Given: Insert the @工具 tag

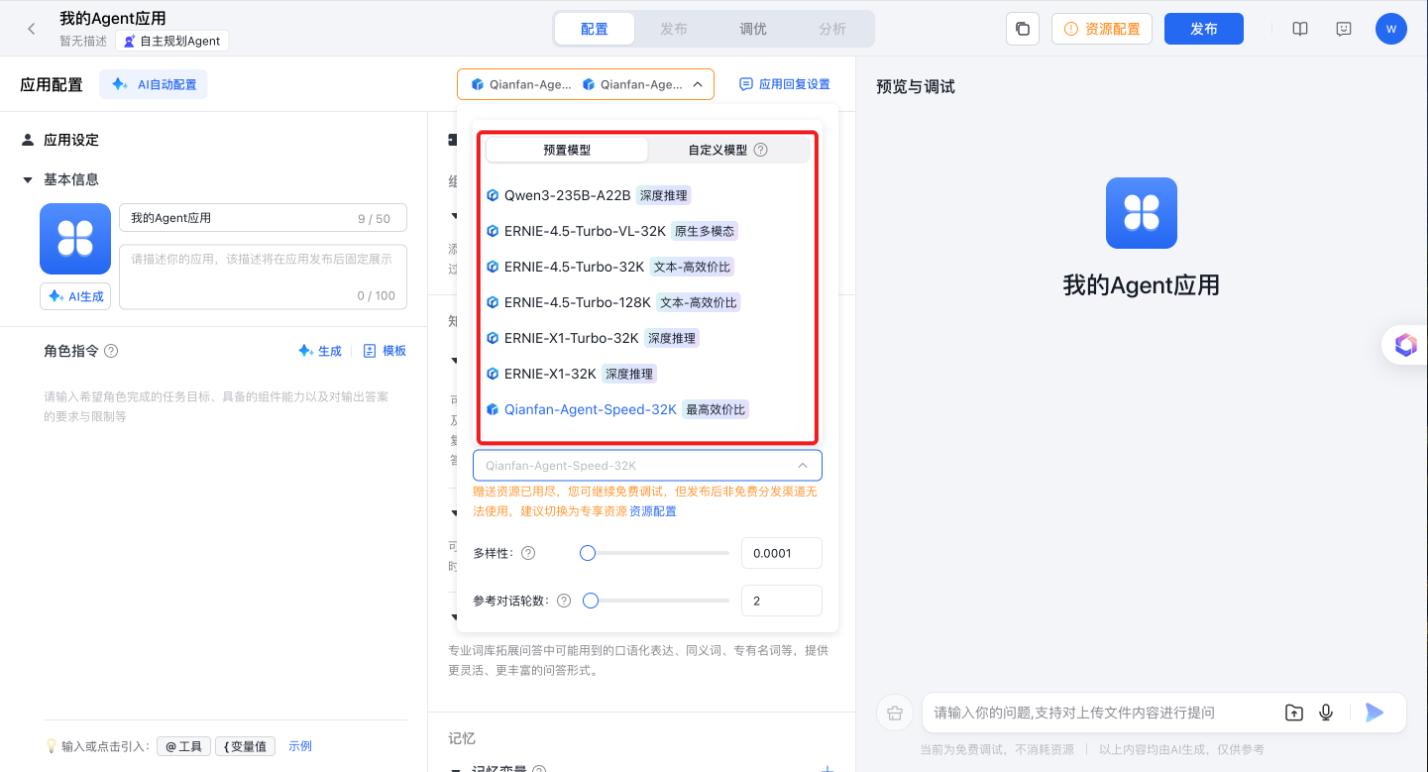Looking at the screenshot, I should pos(184,746).
